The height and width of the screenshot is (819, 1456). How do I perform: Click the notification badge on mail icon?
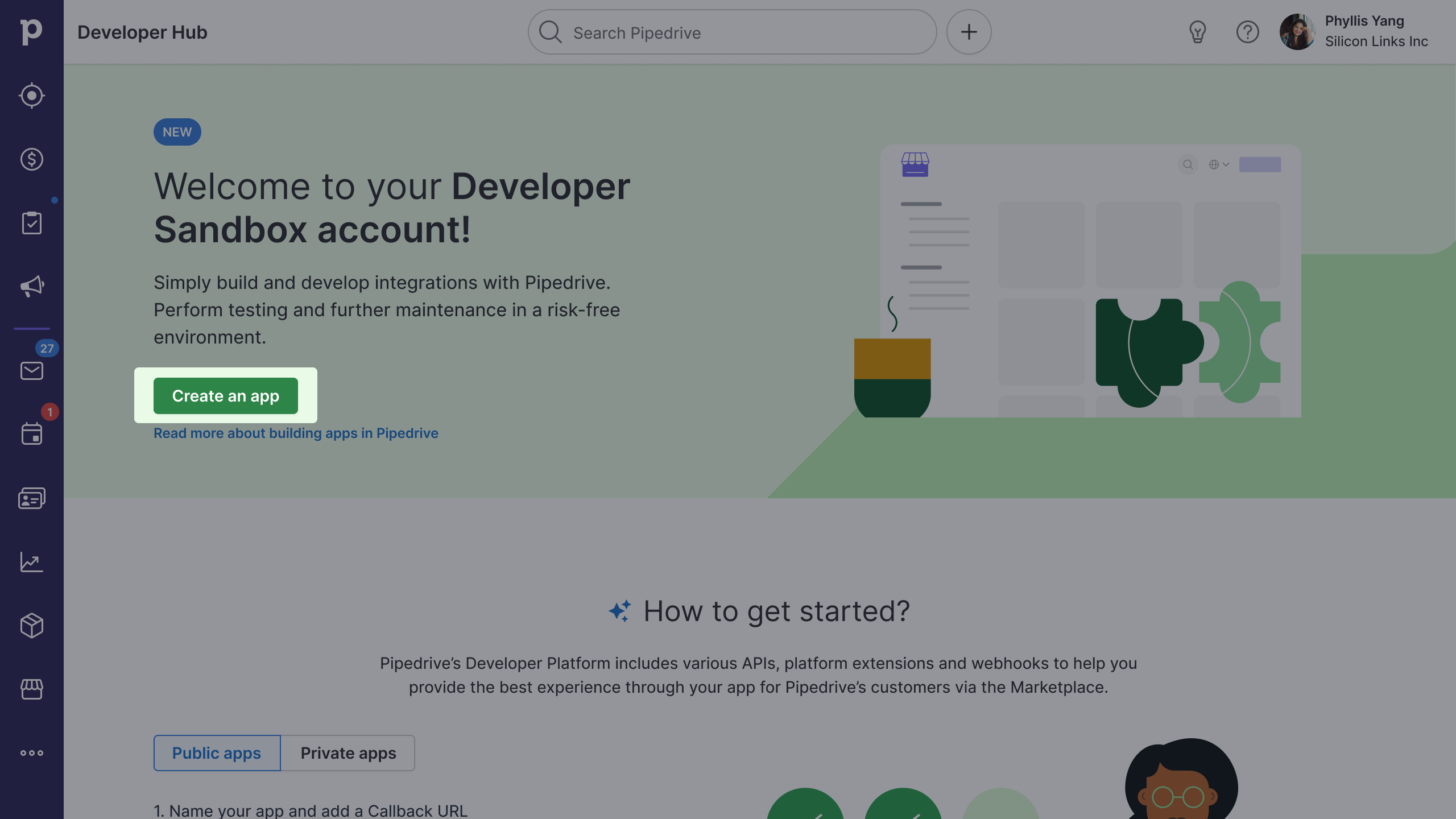(47, 349)
